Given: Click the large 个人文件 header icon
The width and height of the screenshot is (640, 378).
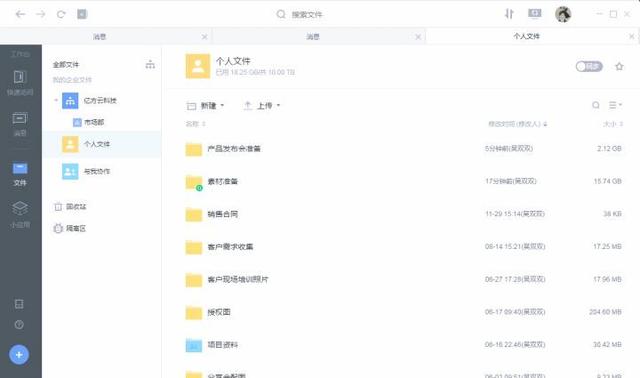Looking at the screenshot, I should [x=198, y=66].
